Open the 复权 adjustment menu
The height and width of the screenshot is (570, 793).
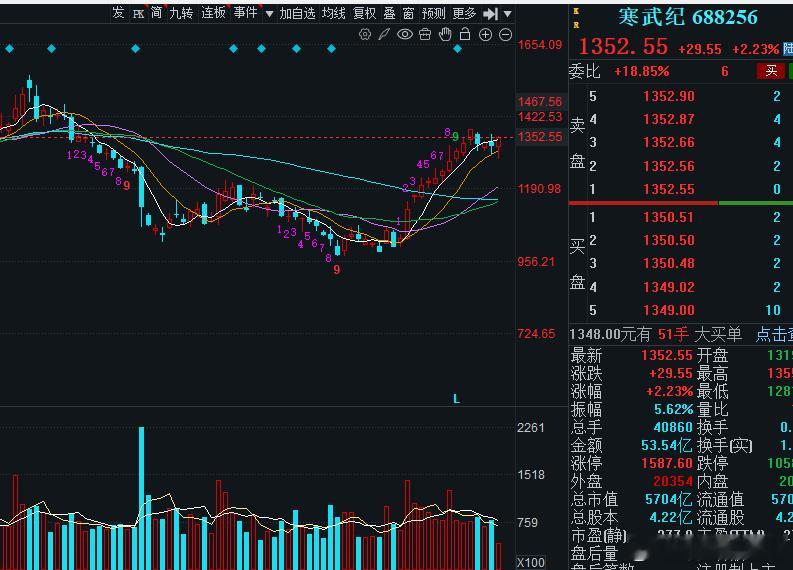(x=365, y=13)
